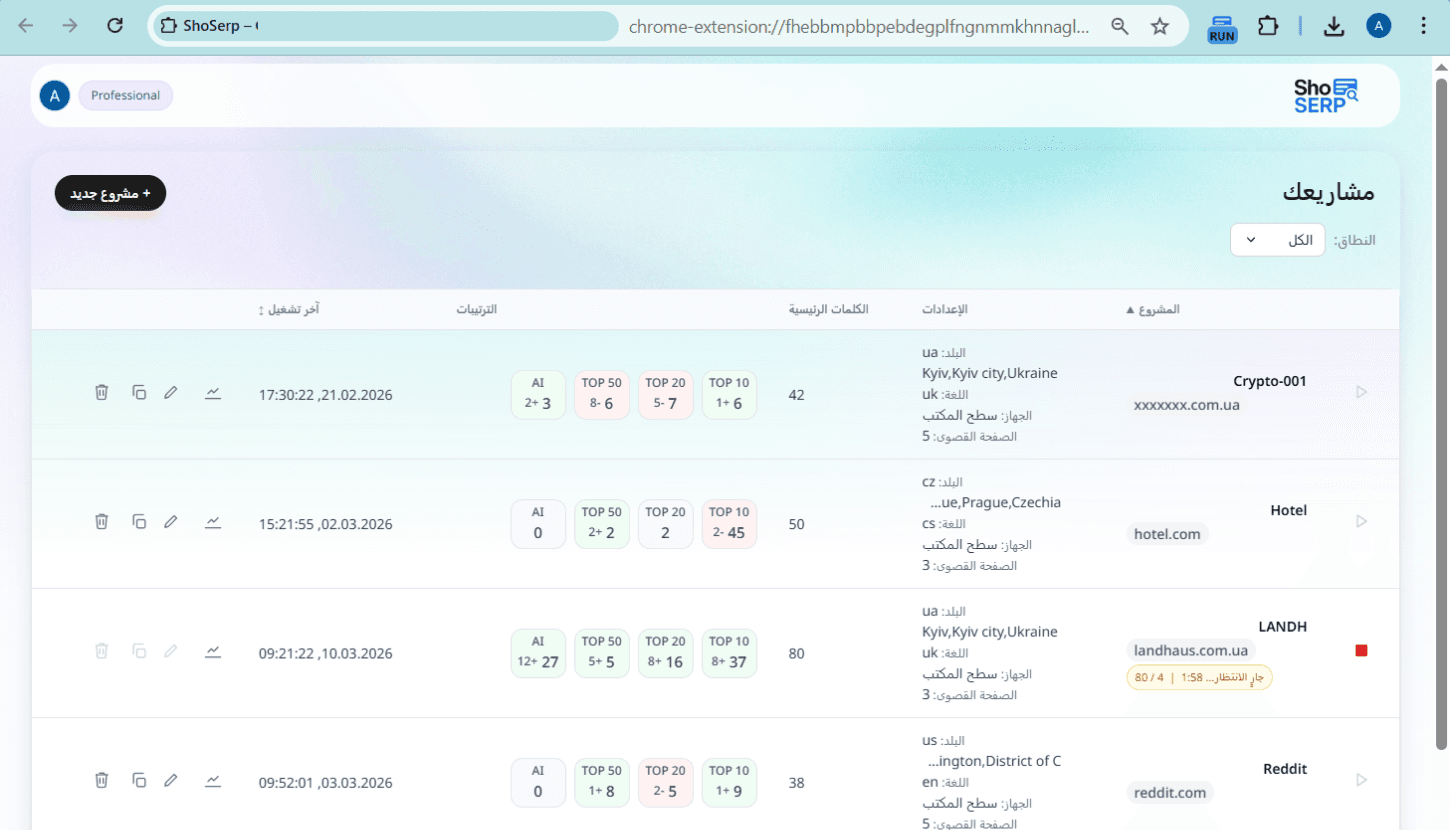Open the Chrome profile avatar
Image resolution: width=1450 pixels, height=830 pixels.
point(1379,27)
